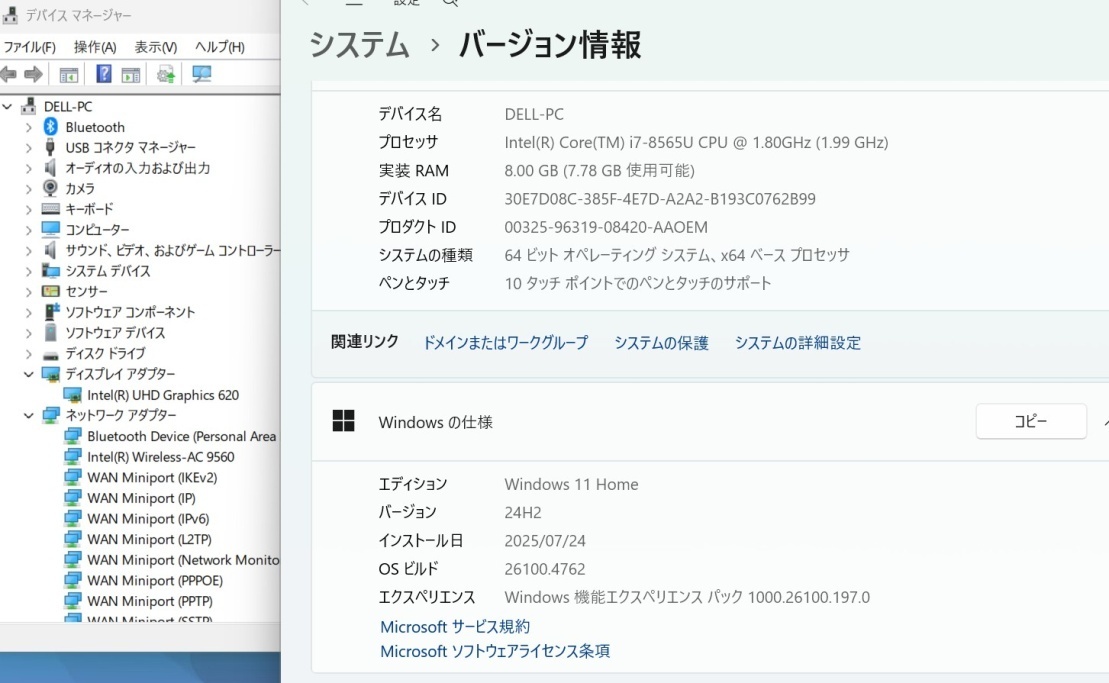The width and height of the screenshot is (1109, 683).
Task: Open Microsoft ソフトウェアライセンス条項 link
Action: click(494, 651)
